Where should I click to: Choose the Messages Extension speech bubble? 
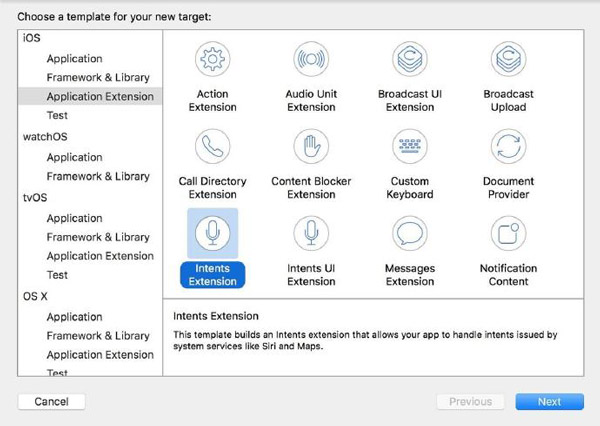(410, 233)
